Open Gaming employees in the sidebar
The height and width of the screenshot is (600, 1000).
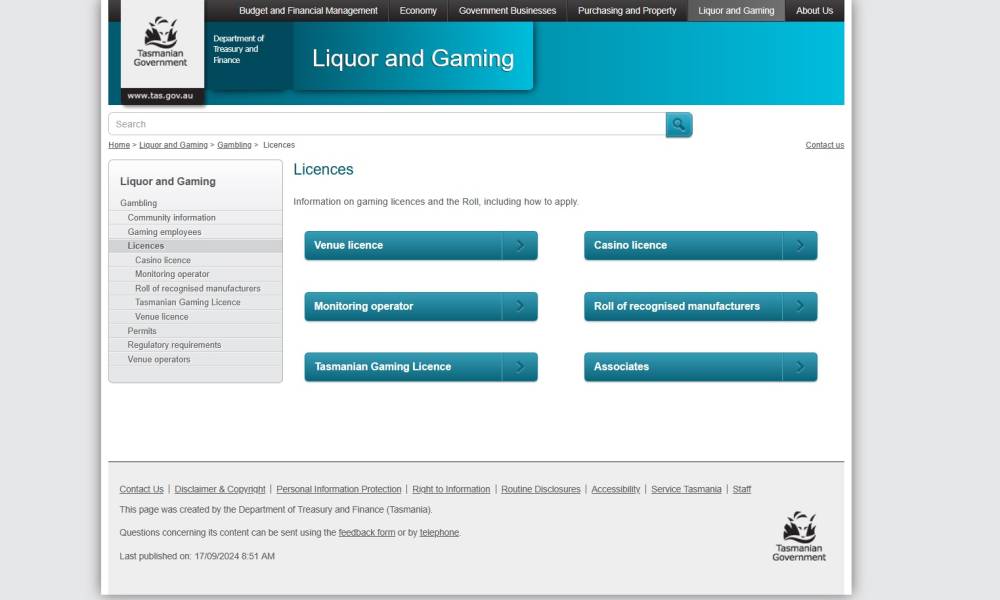point(164,232)
